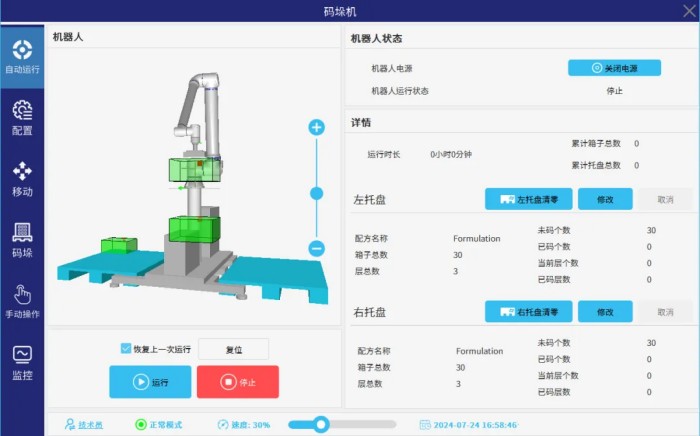The height and width of the screenshot is (436, 700).
Task: Click 修改 (modify) for the right pallet
Action: click(x=605, y=312)
